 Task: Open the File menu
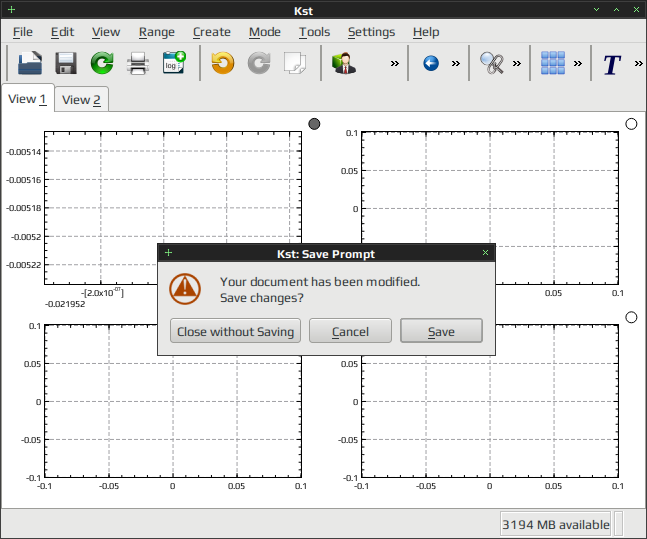click(x=23, y=32)
